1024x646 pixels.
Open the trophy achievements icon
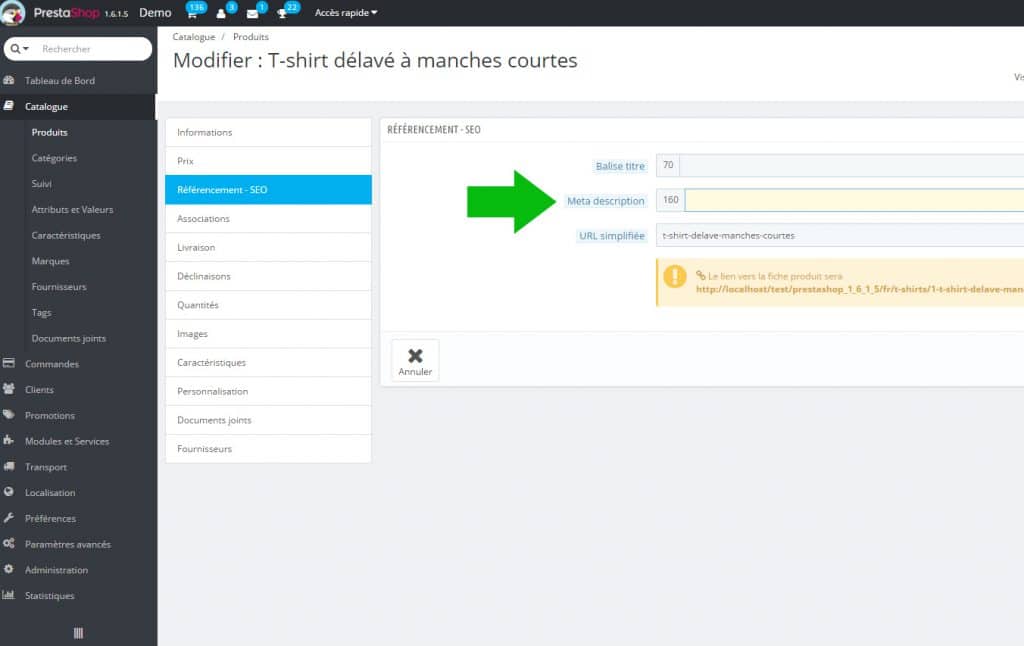(282, 13)
